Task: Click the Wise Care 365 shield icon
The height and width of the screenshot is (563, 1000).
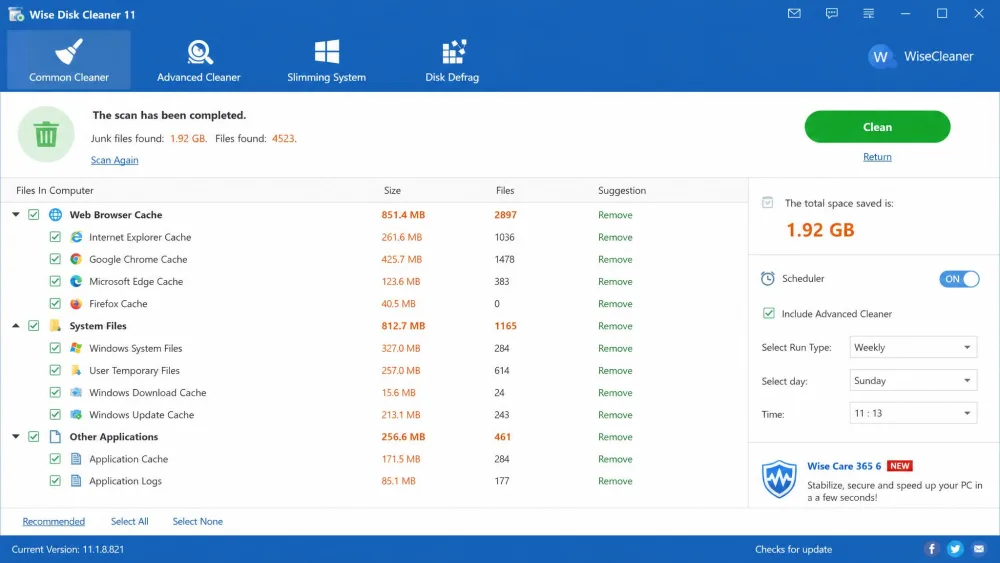Action: point(779,479)
